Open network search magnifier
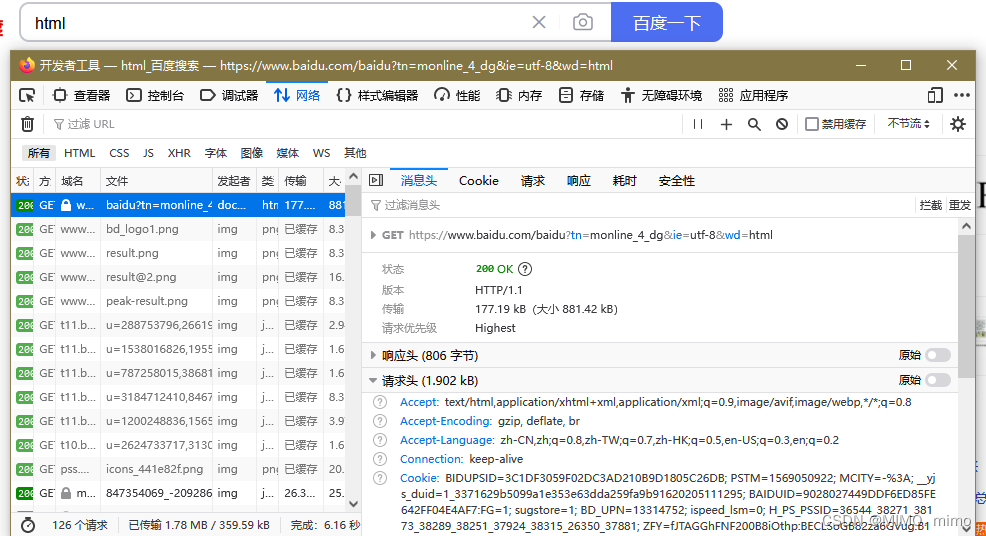986x536 pixels. pyautogui.click(x=754, y=125)
